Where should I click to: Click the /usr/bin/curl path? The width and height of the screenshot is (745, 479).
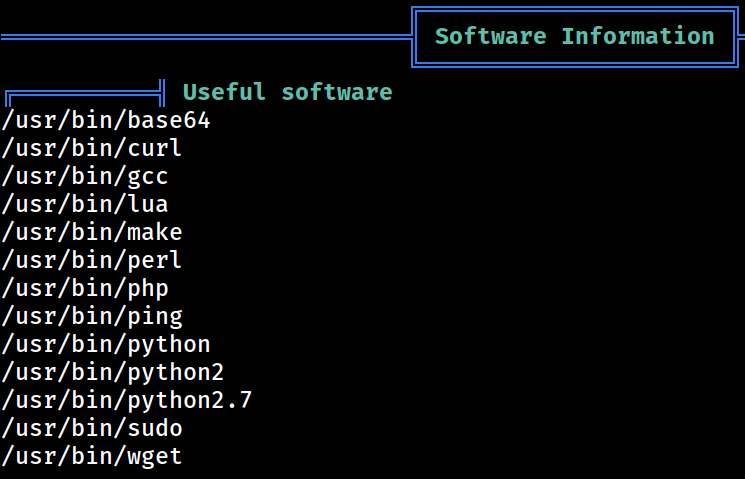pos(92,148)
